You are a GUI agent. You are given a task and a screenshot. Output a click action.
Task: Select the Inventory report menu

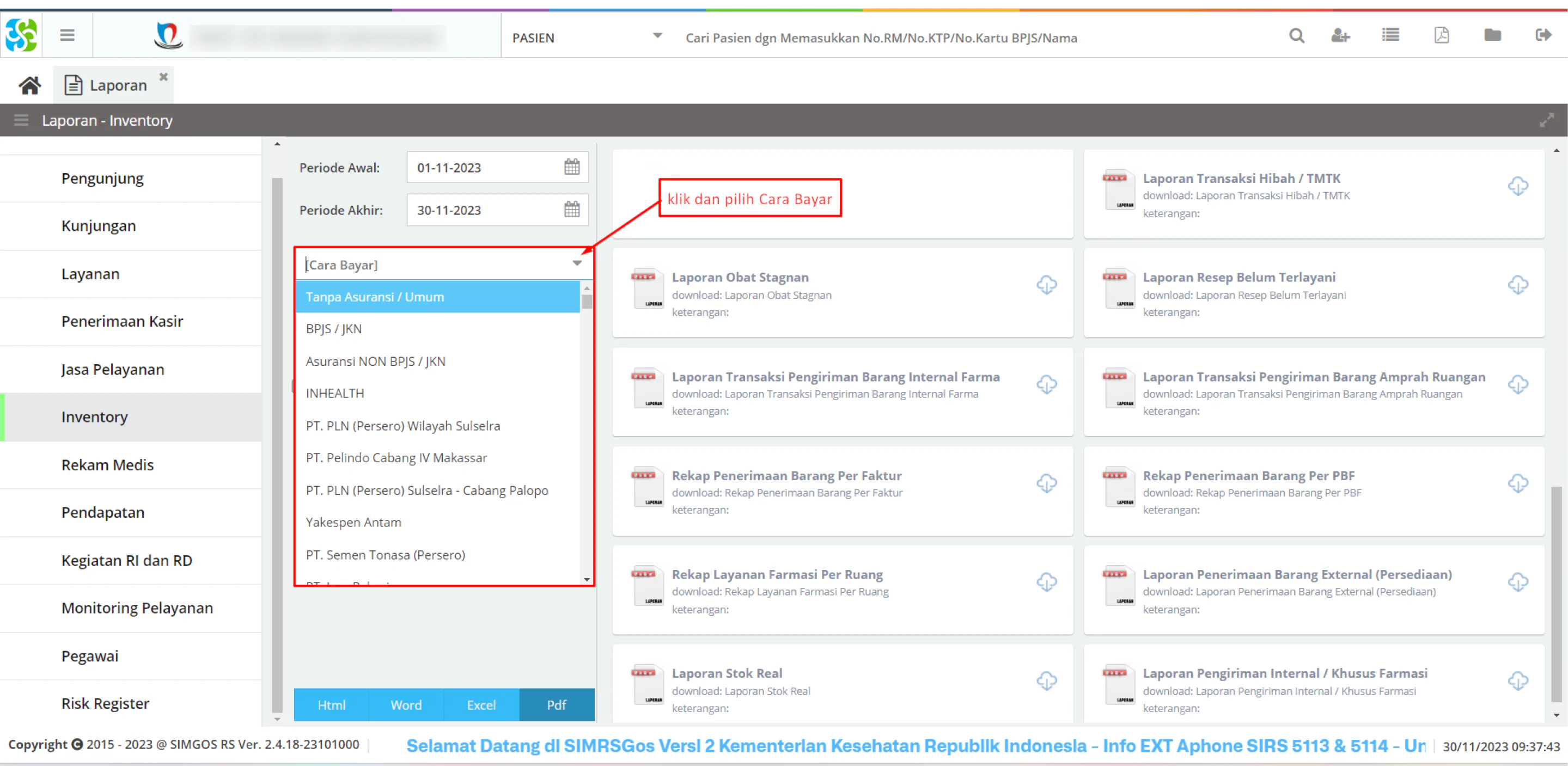click(131, 417)
